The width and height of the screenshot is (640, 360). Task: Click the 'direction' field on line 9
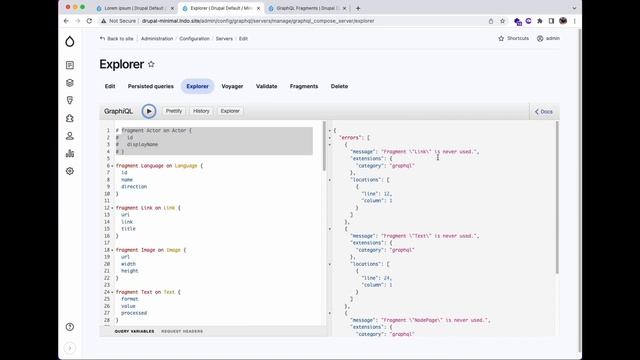pos(134,187)
